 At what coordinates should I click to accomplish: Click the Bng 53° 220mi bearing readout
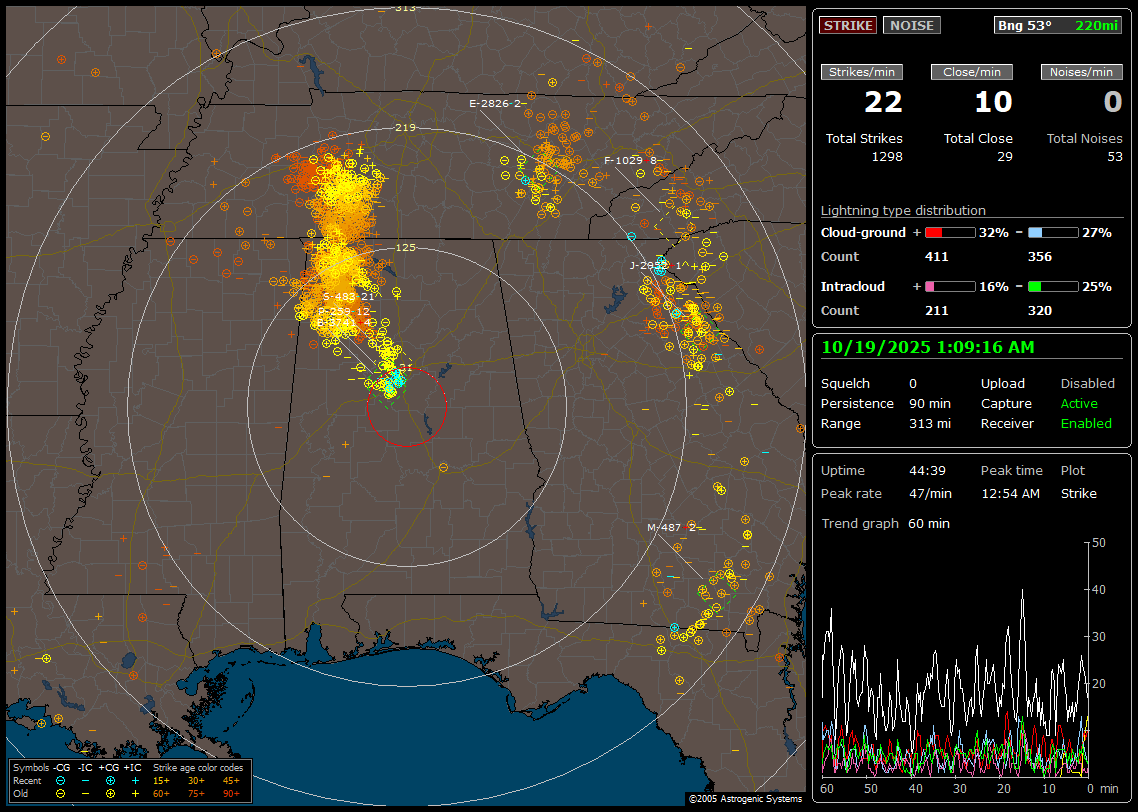[1057, 26]
